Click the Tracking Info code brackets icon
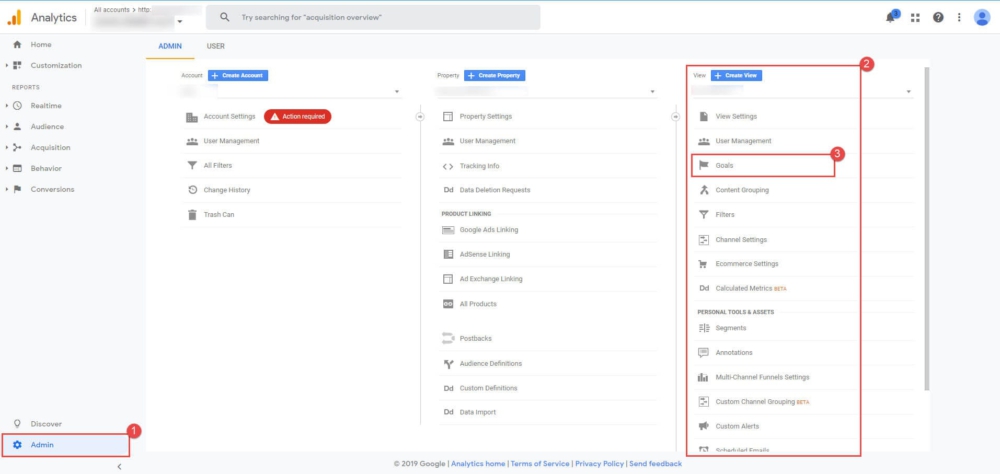1000x474 pixels. [448, 167]
